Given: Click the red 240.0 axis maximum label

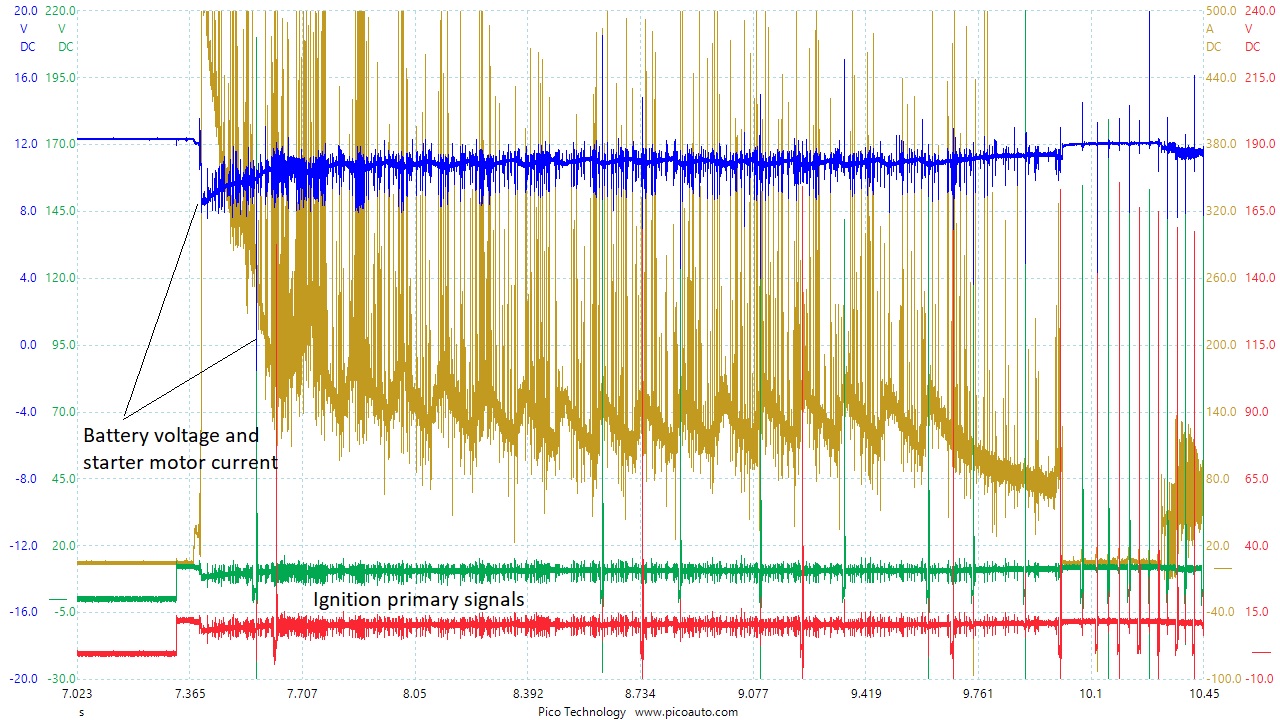Looking at the screenshot, I should click(x=1259, y=10).
